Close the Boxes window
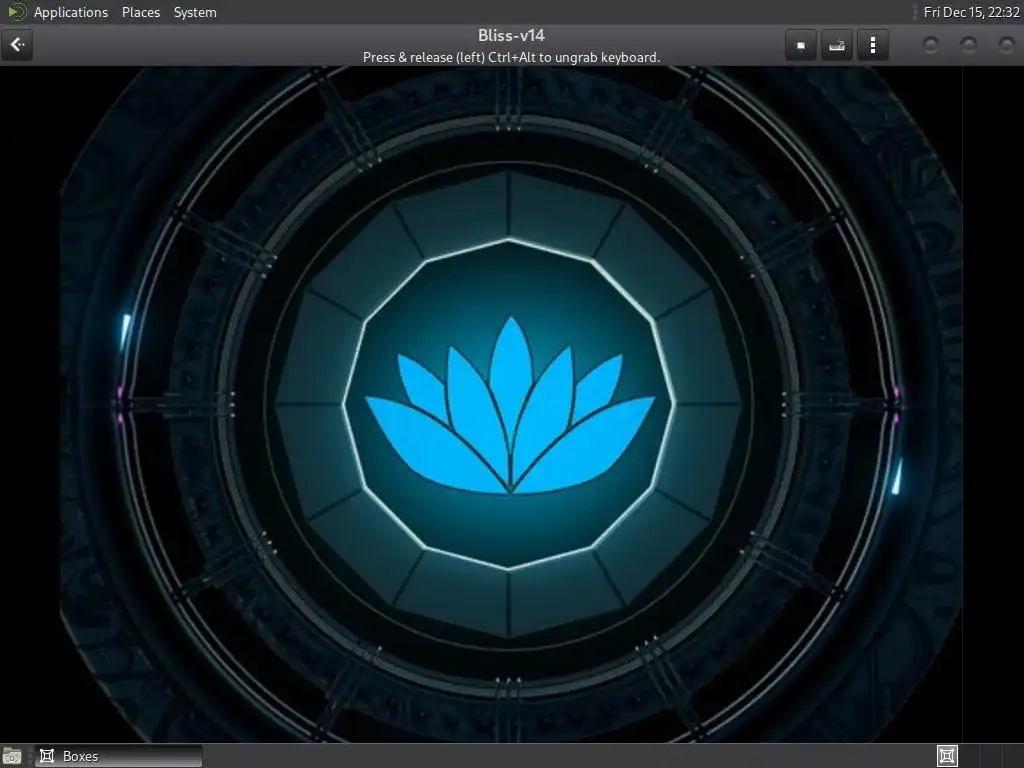This screenshot has width=1024, height=768. tap(1006, 45)
